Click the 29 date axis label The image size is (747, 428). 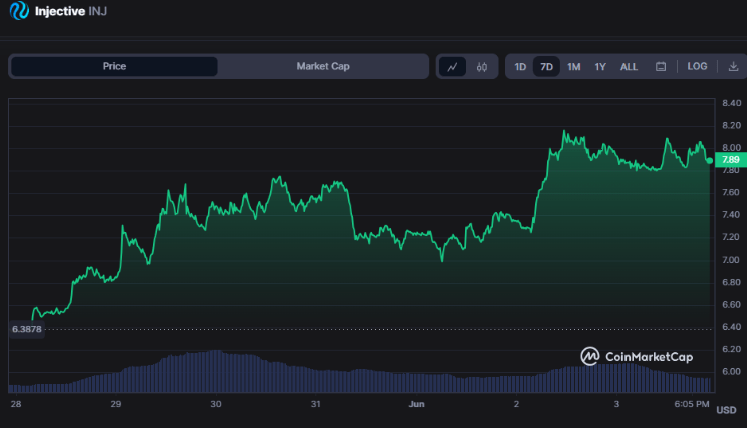(x=115, y=404)
